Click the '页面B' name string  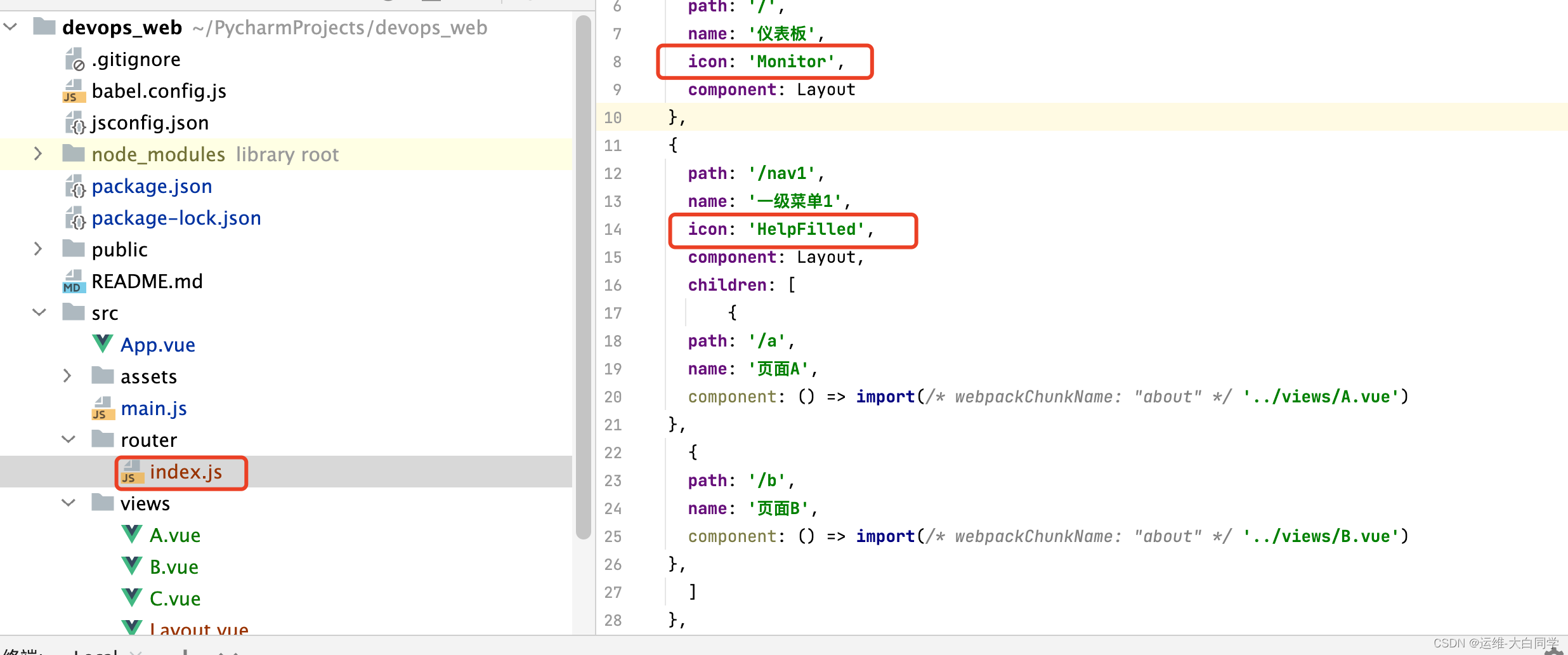click(x=778, y=508)
